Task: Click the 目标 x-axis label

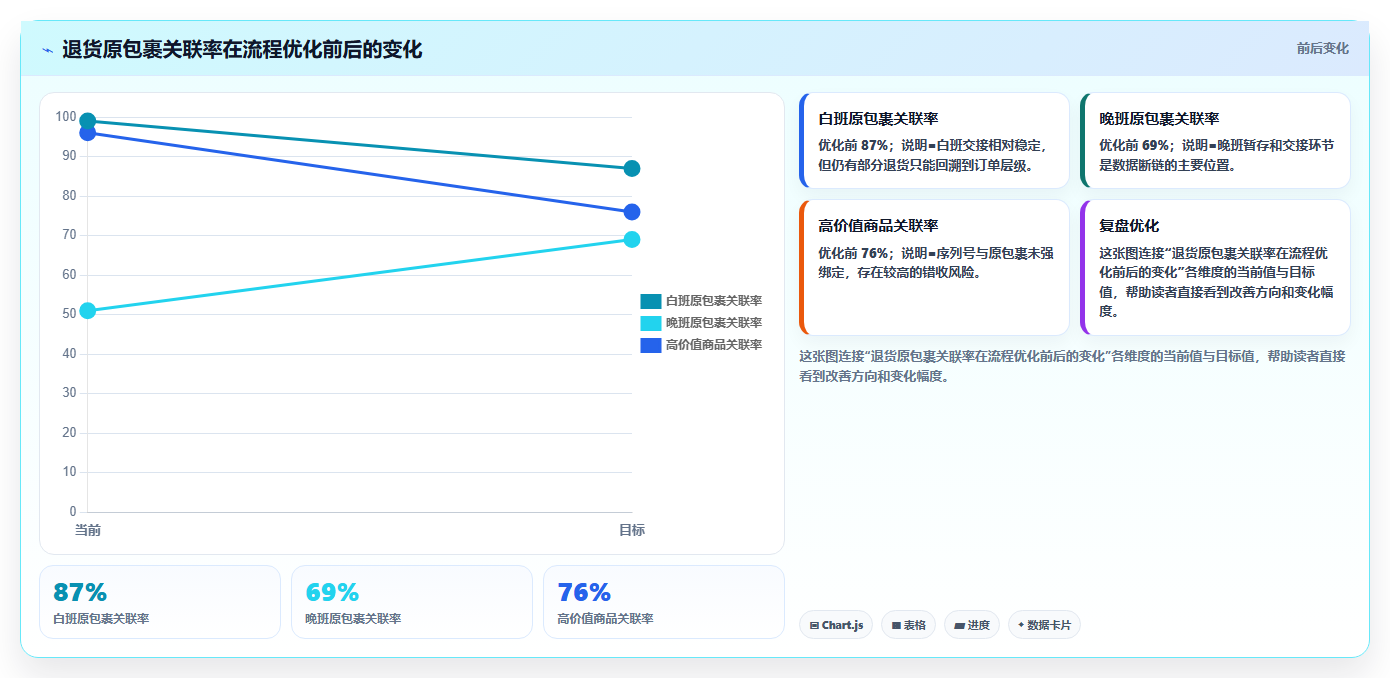Action: [632, 530]
